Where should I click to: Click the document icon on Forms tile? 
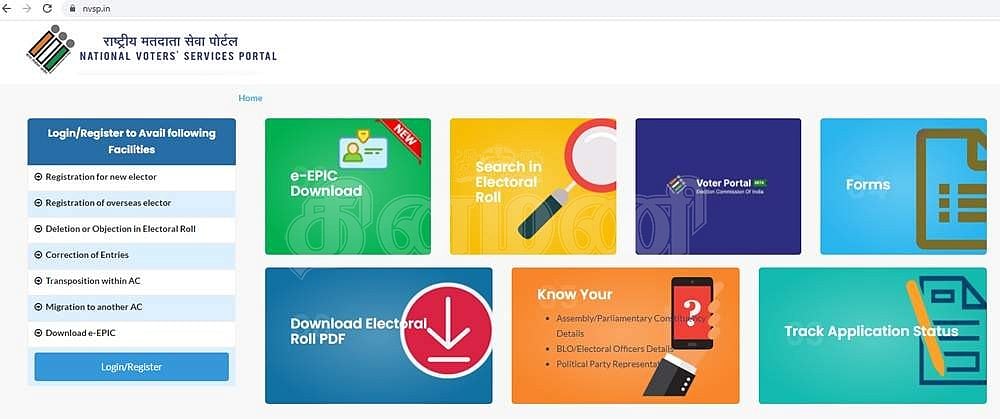[x=951, y=189]
